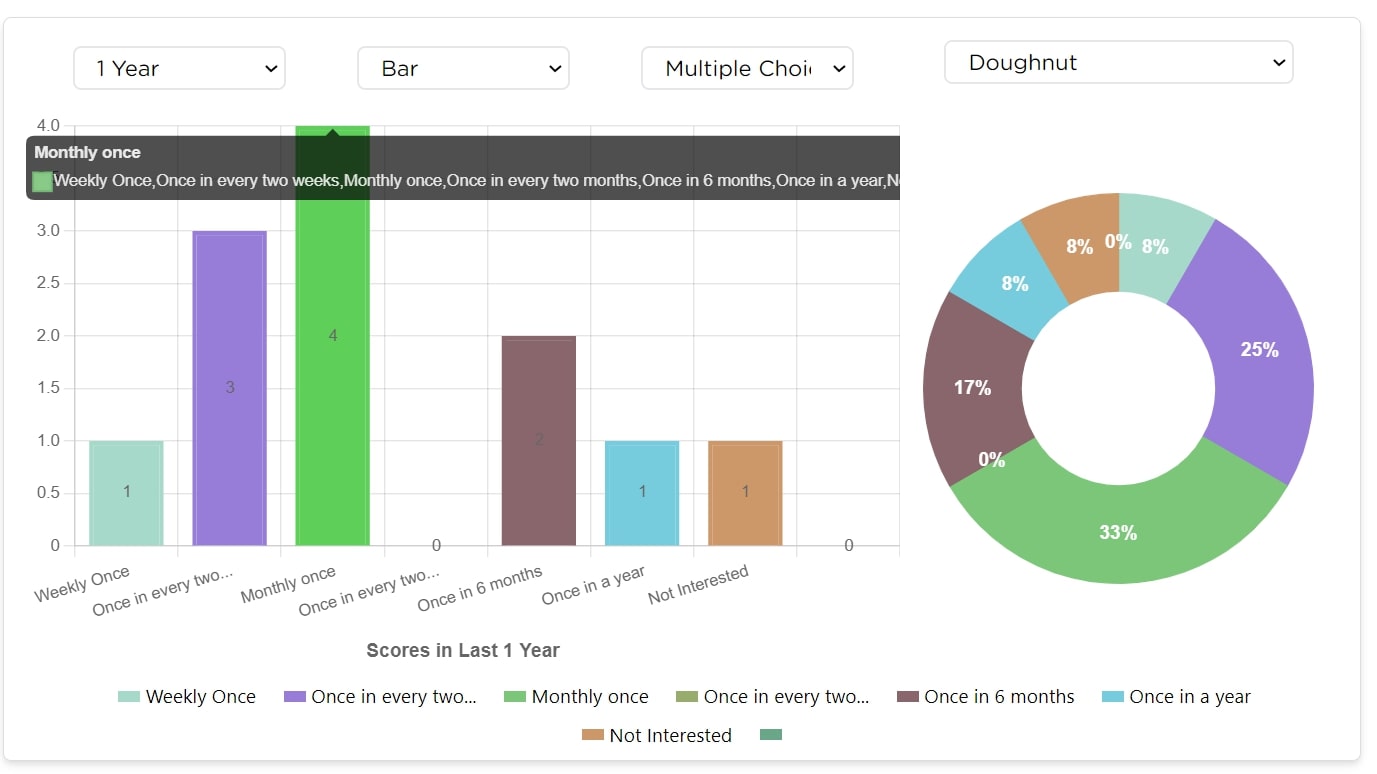1377x774 pixels.
Task: Hide the "Monthly once" legend series label
Action: 589,697
